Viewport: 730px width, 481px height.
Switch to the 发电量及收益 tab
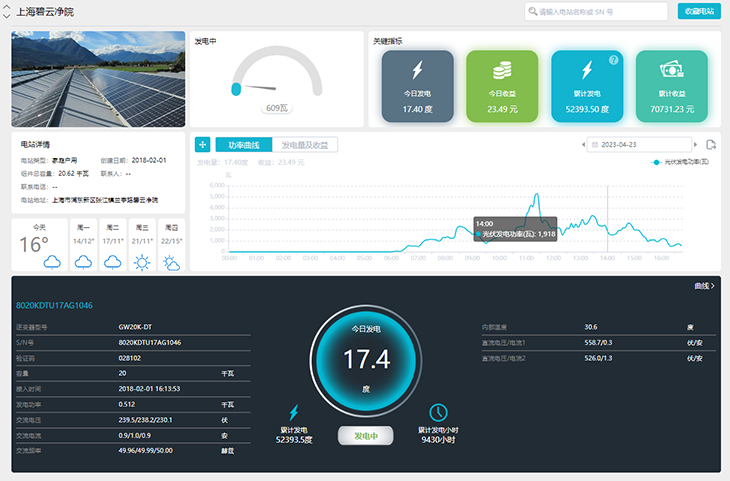(x=305, y=145)
